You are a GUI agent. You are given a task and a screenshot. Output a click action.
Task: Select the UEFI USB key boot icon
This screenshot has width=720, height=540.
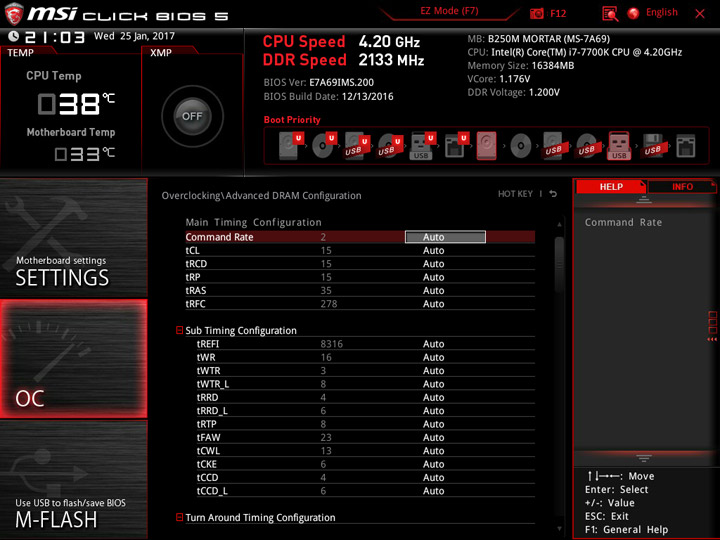coord(422,146)
